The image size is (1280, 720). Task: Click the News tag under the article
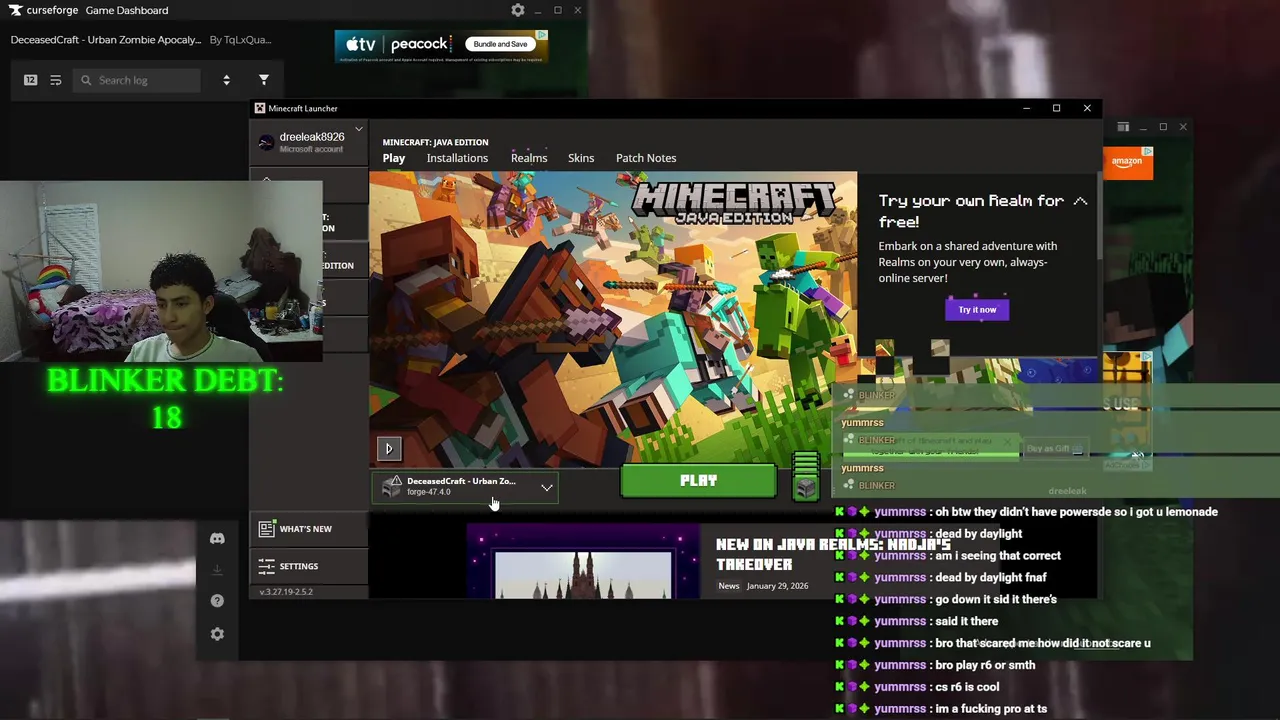728,586
